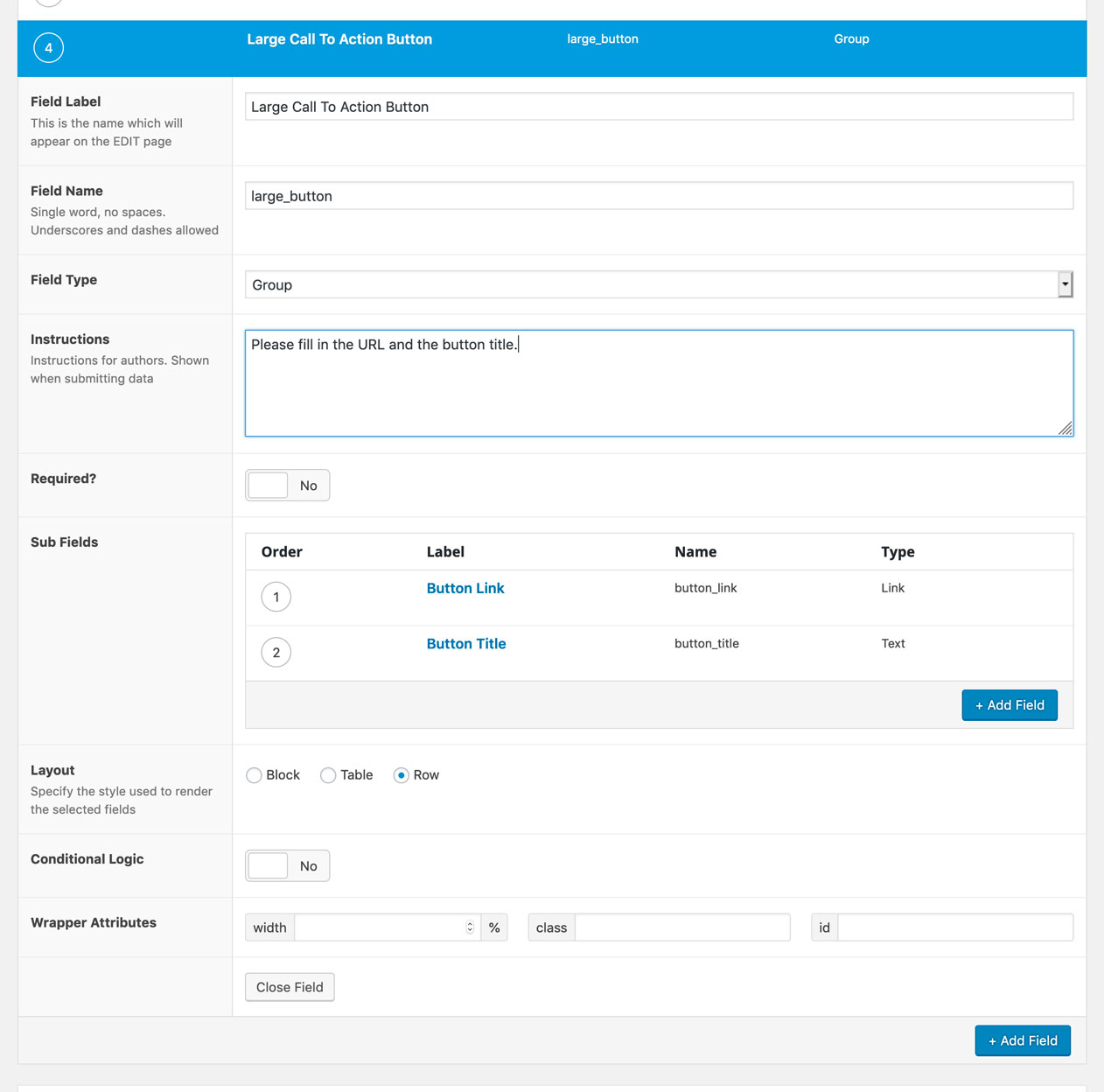Viewport: 1104px width, 1092px height.
Task: Click the Field Name input with large_button
Action: coord(659,196)
